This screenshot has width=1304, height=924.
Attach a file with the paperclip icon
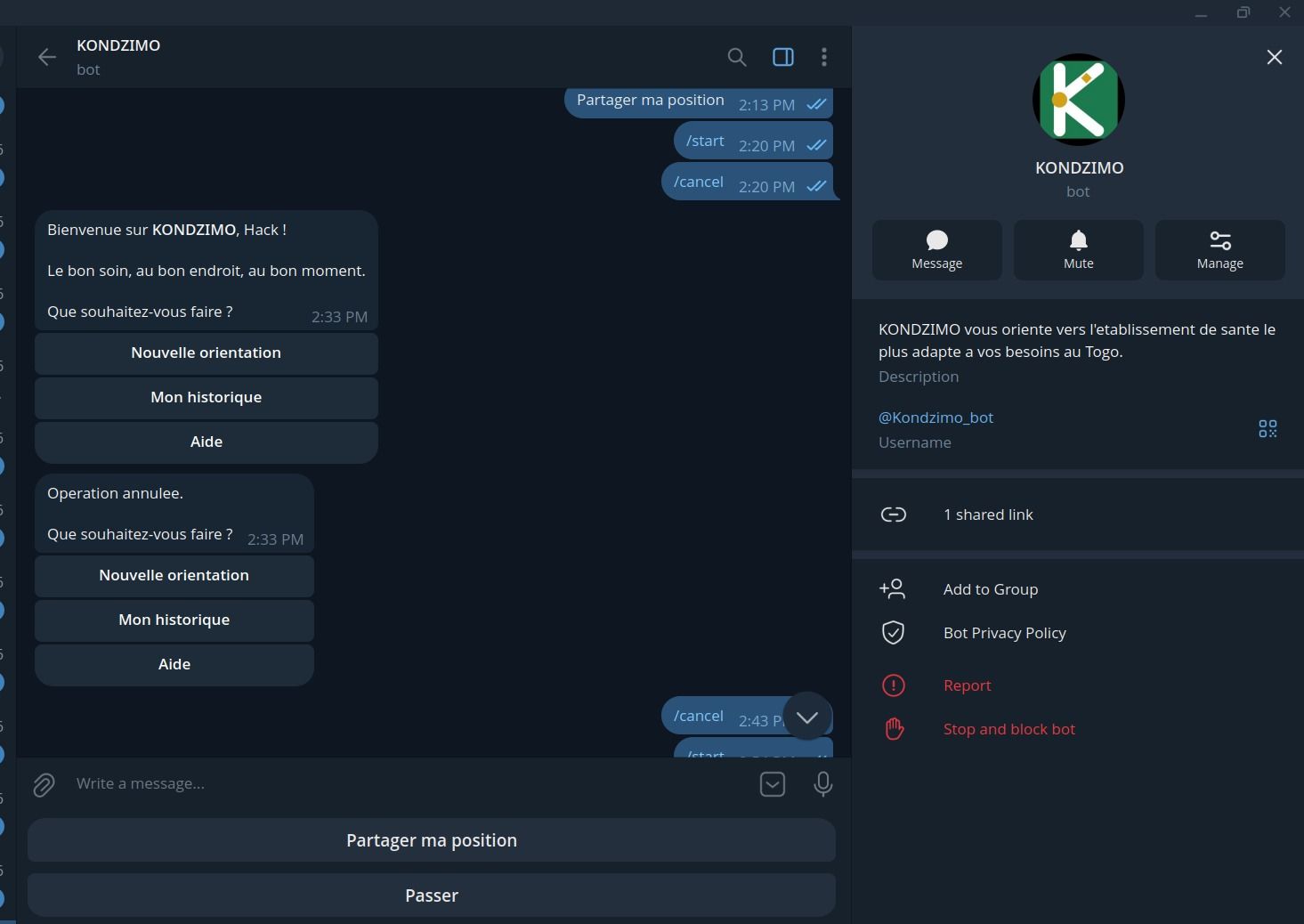tap(44, 784)
